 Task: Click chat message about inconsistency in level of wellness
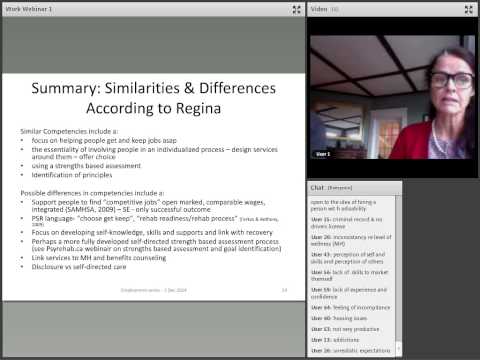coord(351,240)
